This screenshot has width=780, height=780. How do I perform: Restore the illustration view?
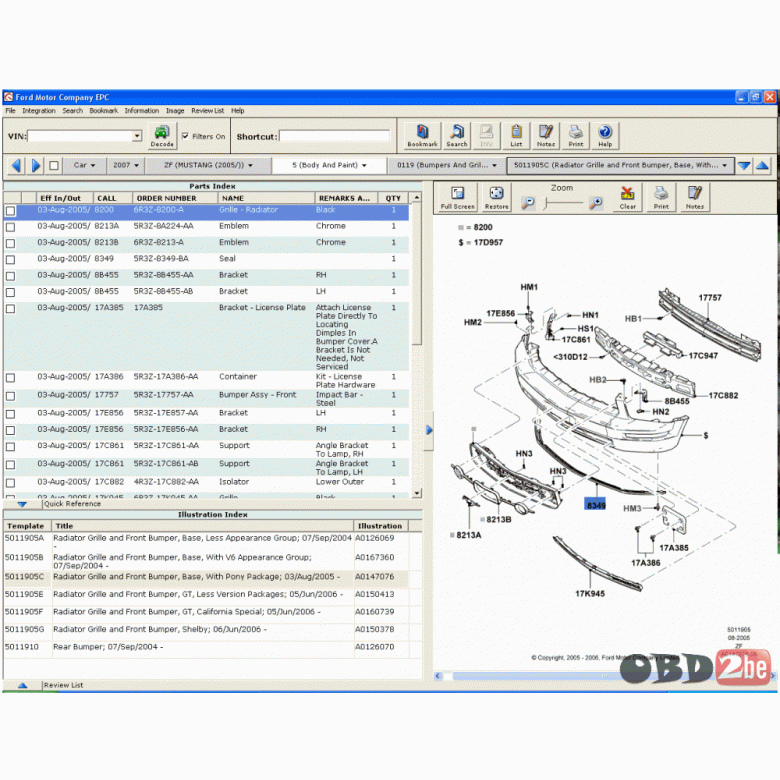pos(496,197)
